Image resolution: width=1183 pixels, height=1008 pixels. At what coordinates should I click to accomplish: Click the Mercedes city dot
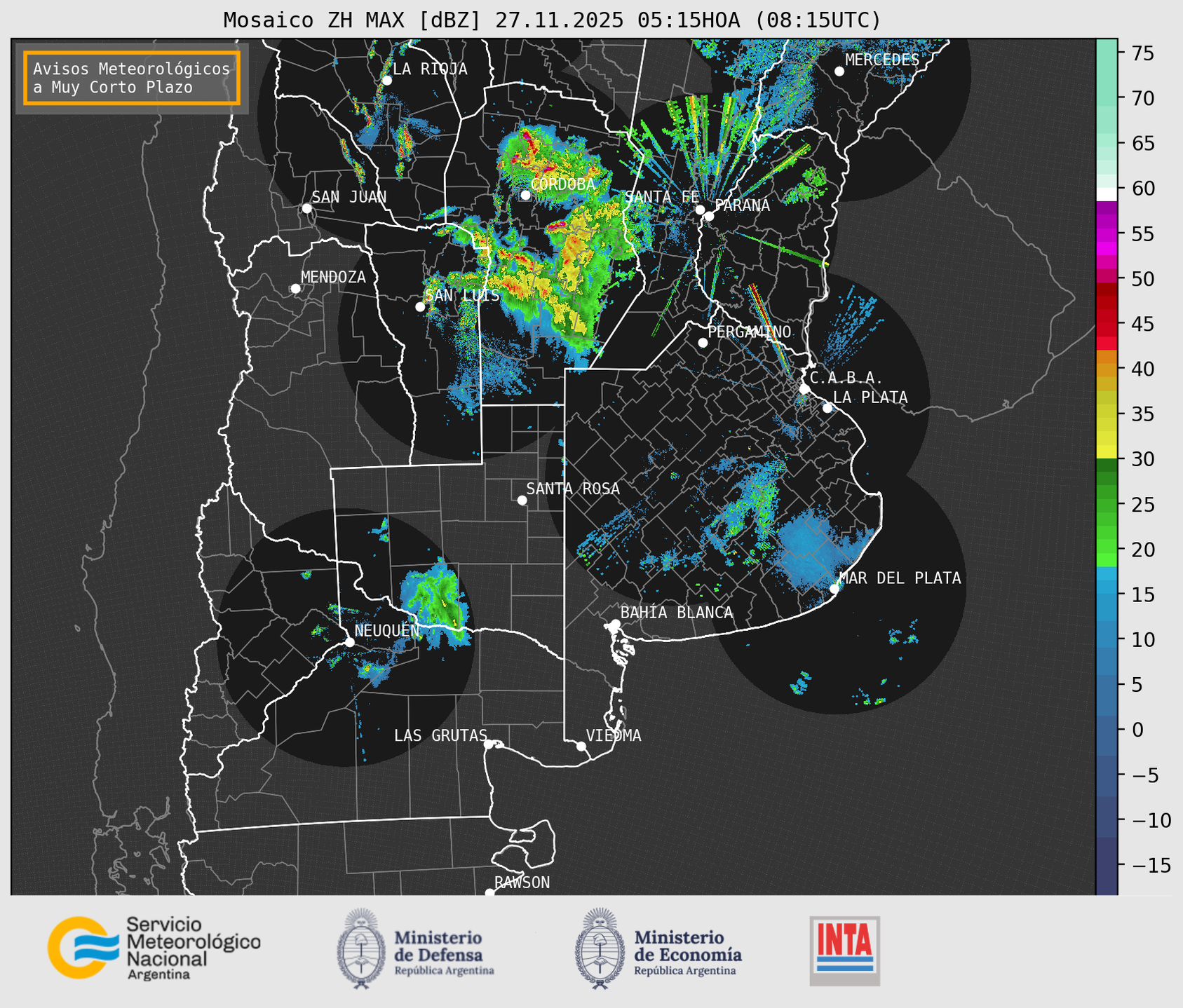pyautogui.click(x=839, y=71)
